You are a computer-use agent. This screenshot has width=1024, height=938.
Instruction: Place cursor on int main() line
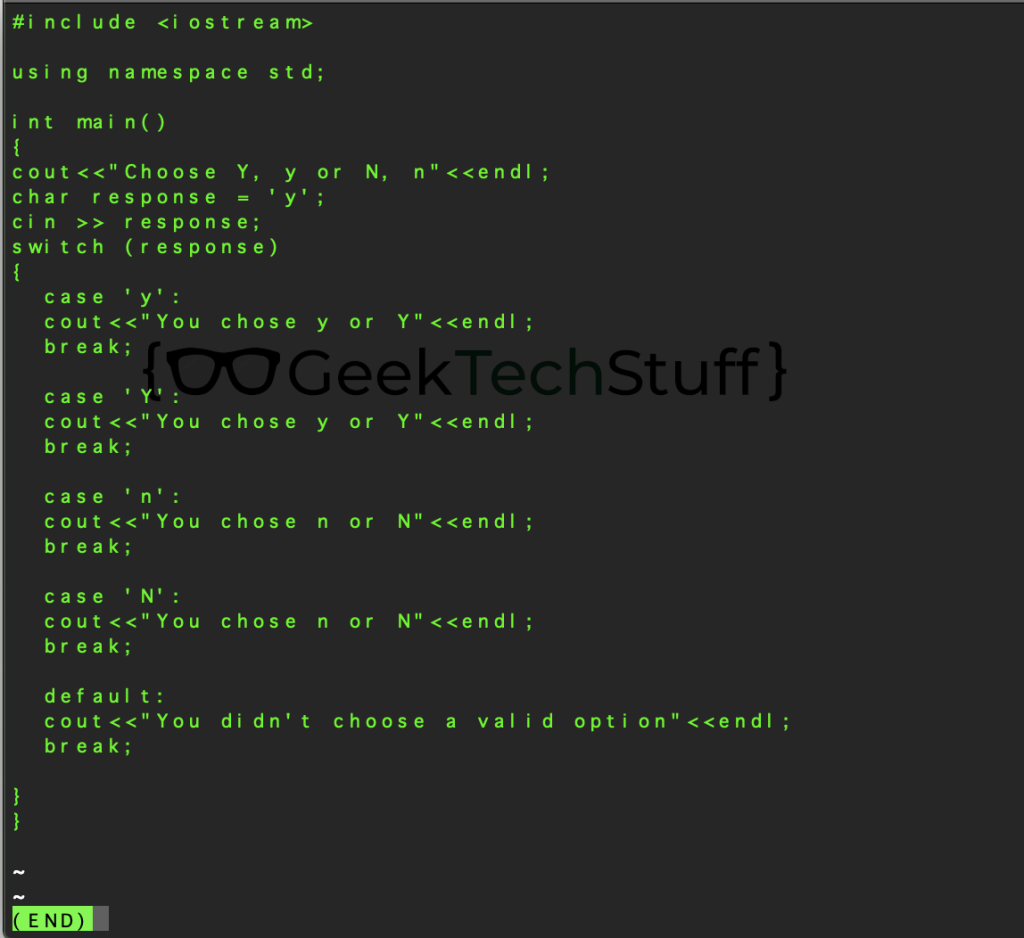tap(89, 122)
